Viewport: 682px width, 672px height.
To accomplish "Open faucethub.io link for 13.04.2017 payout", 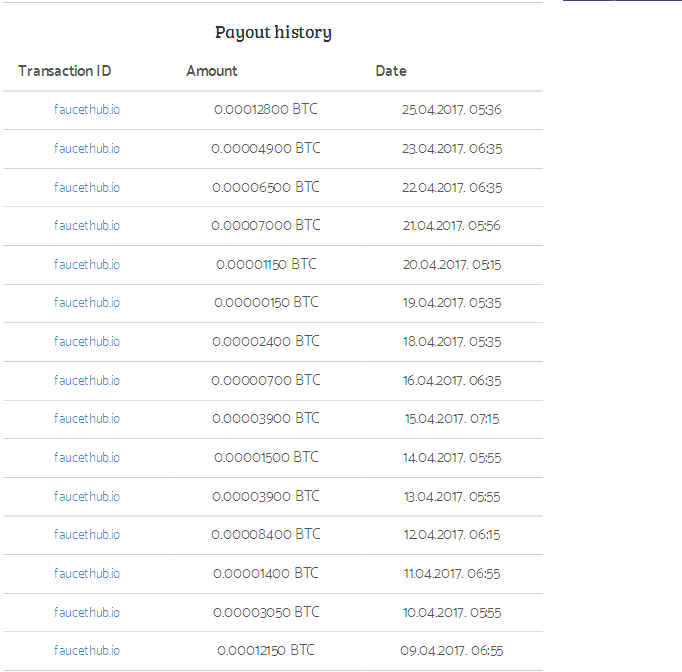I will pyautogui.click(x=87, y=496).
